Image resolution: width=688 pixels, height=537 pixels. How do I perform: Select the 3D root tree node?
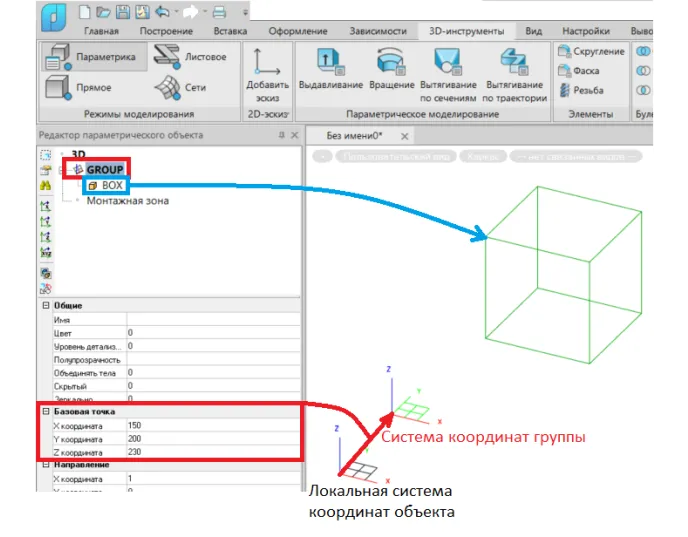(78, 154)
